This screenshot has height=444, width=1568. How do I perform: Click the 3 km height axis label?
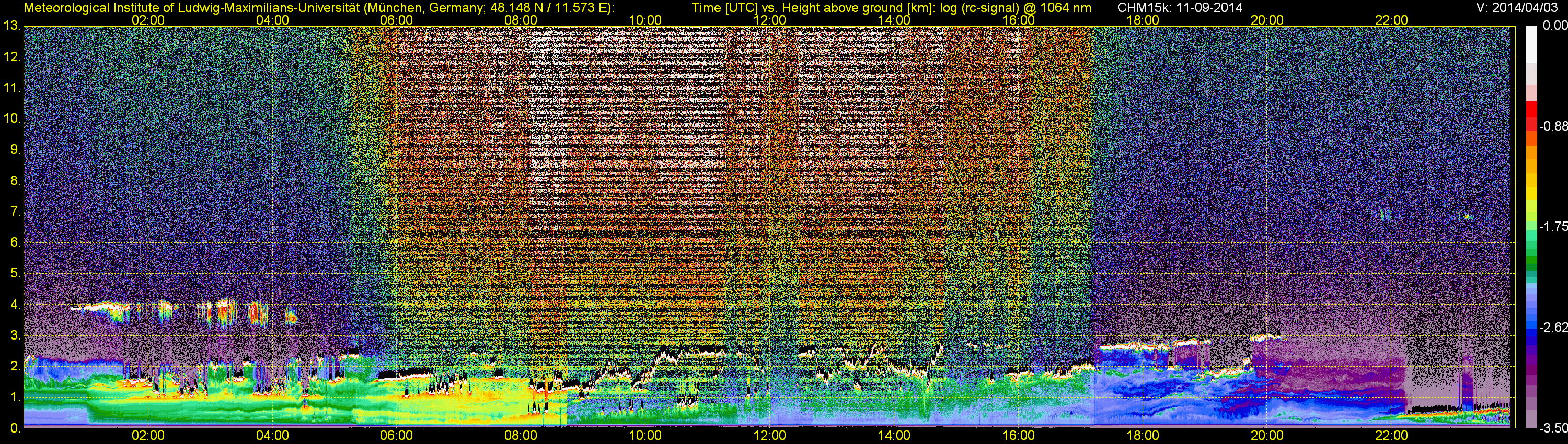pyautogui.click(x=15, y=335)
